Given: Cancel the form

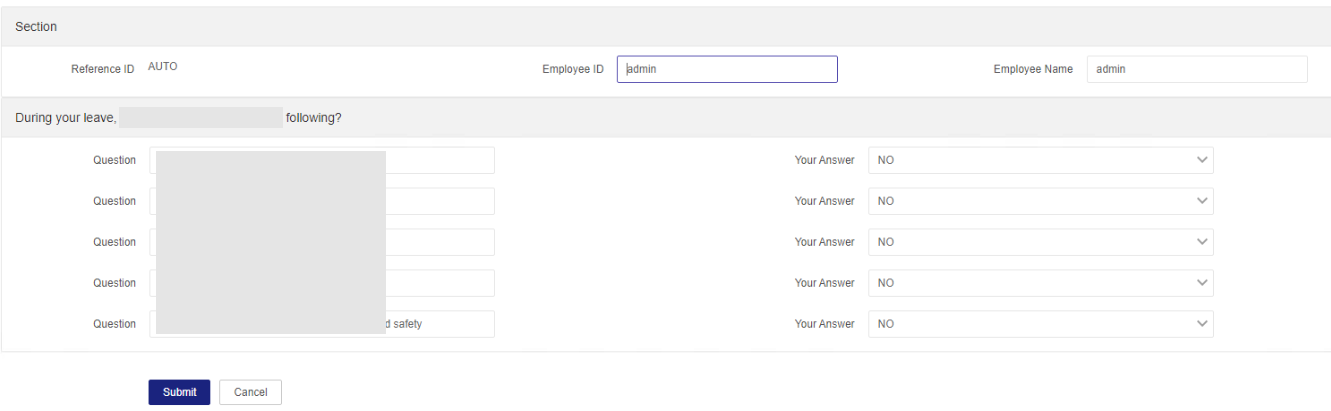Looking at the screenshot, I should [x=250, y=392].
